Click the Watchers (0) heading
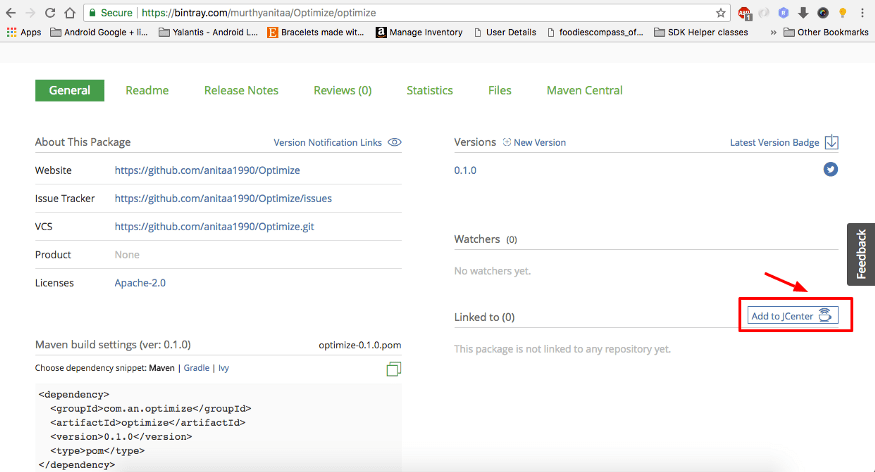 tap(485, 239)
